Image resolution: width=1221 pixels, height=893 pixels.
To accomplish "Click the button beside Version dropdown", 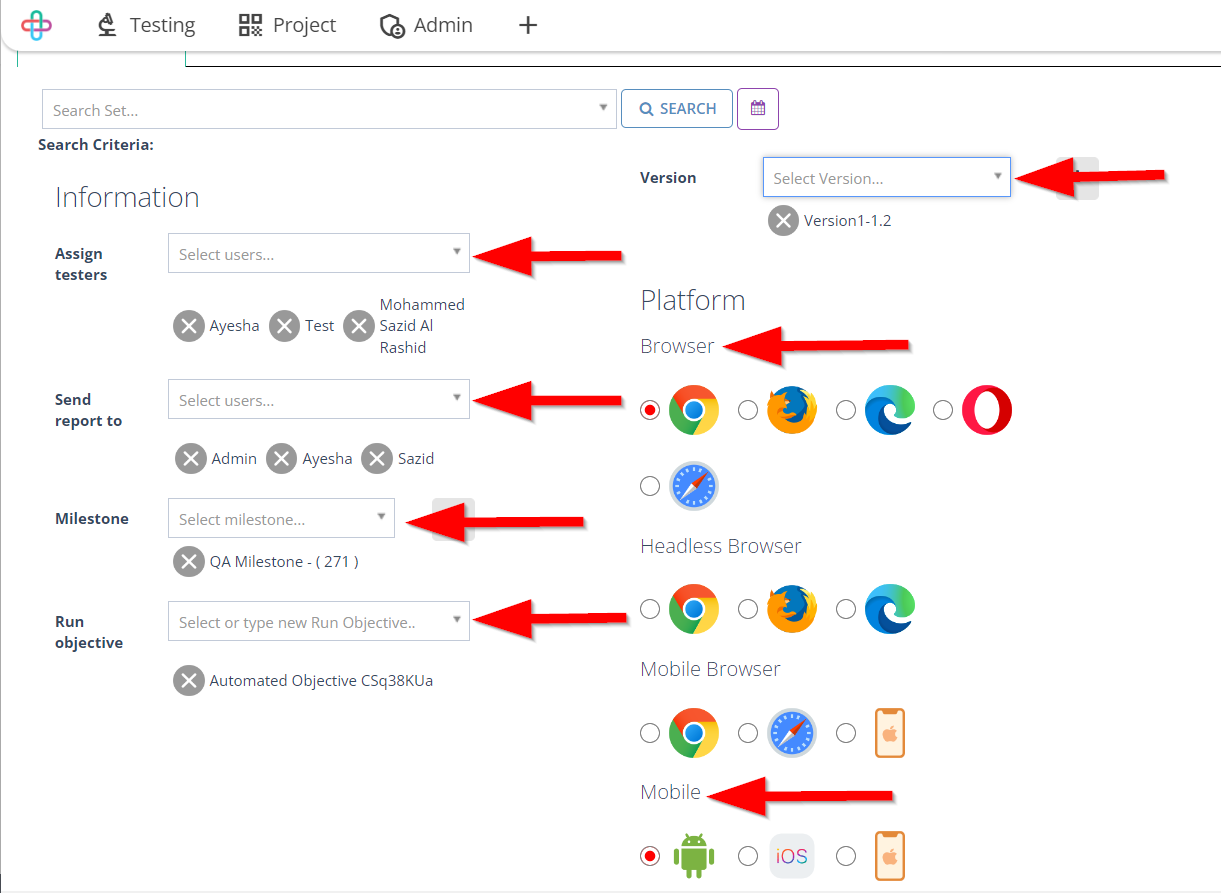I will (x=1077, y=178).
